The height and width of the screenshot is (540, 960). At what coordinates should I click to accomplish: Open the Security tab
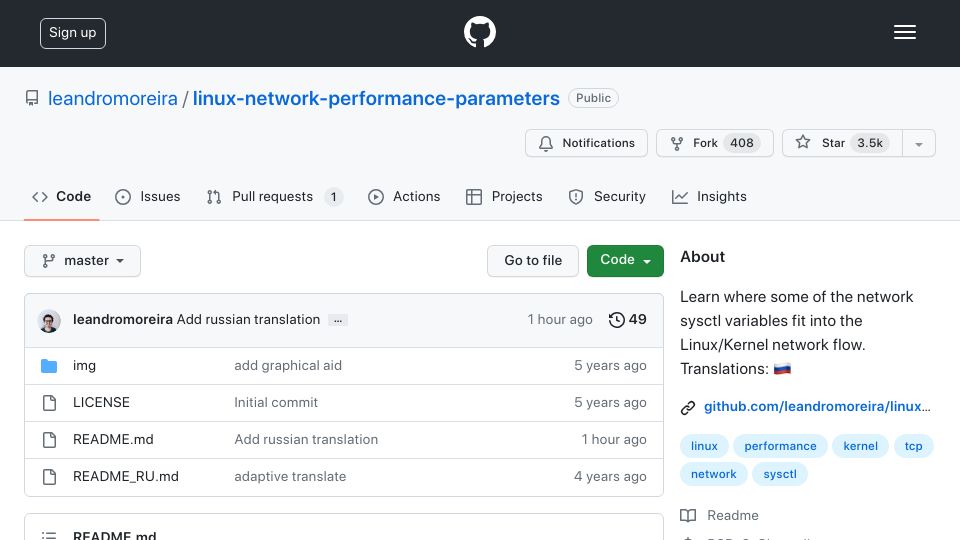607,197
